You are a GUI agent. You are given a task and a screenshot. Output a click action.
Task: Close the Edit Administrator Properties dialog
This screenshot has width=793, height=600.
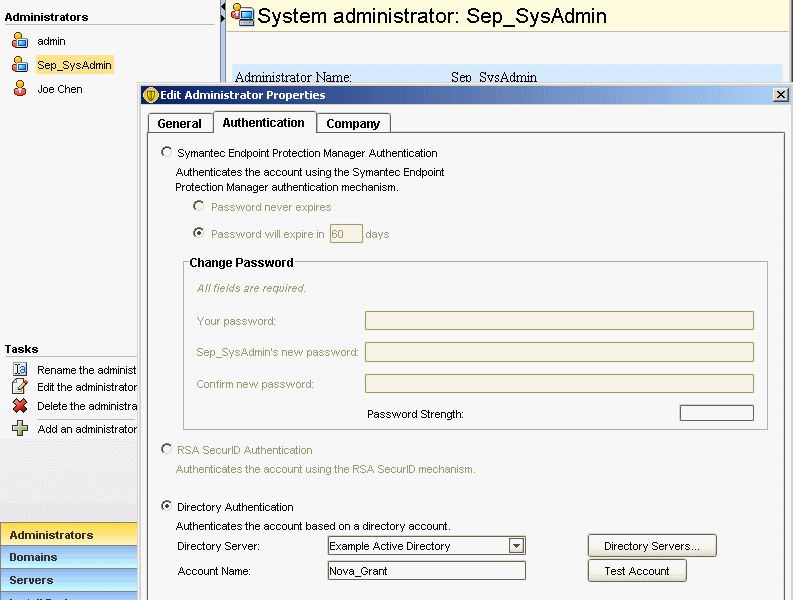781,94
